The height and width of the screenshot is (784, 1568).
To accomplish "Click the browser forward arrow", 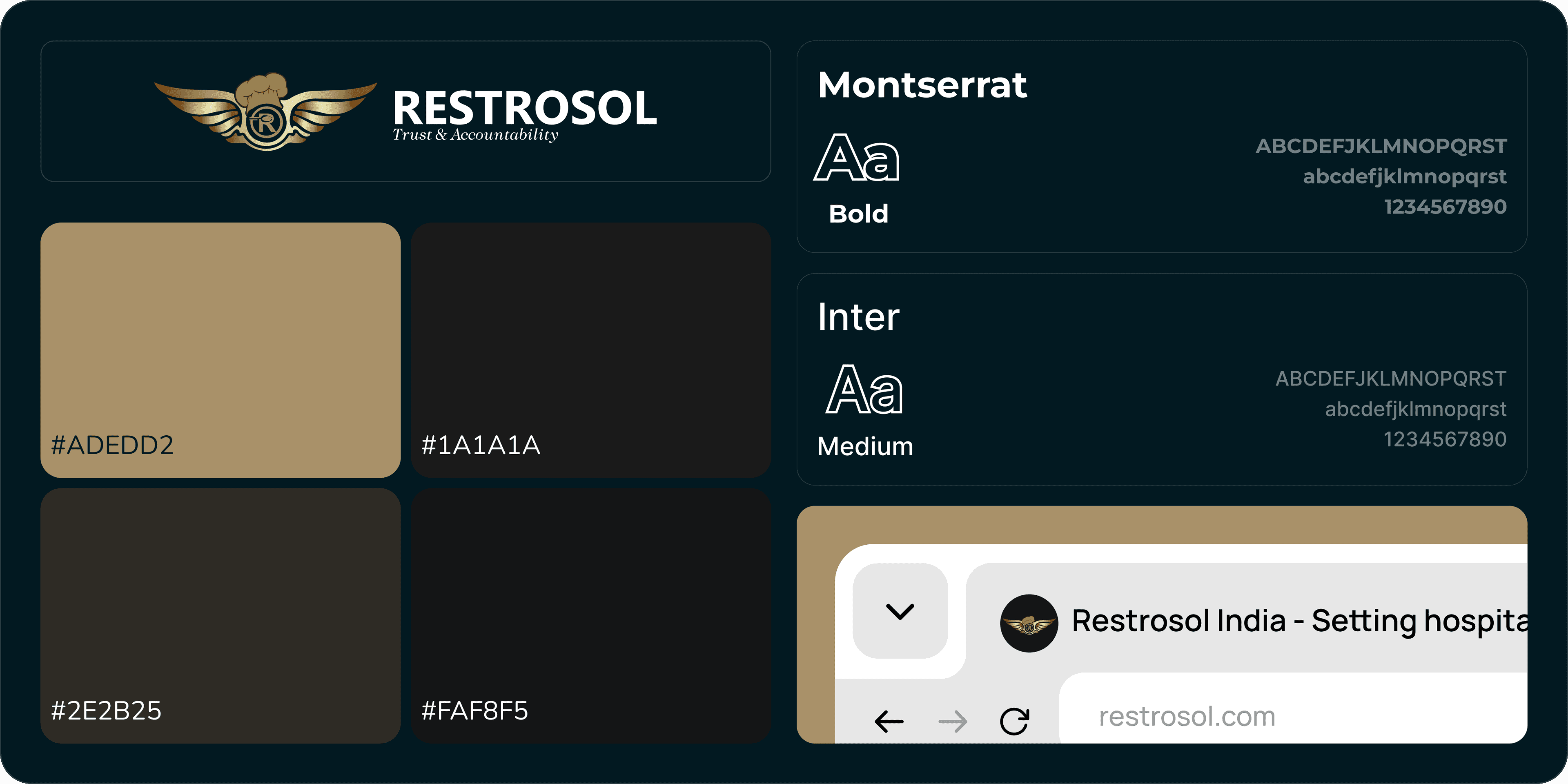I will point(953,721).
